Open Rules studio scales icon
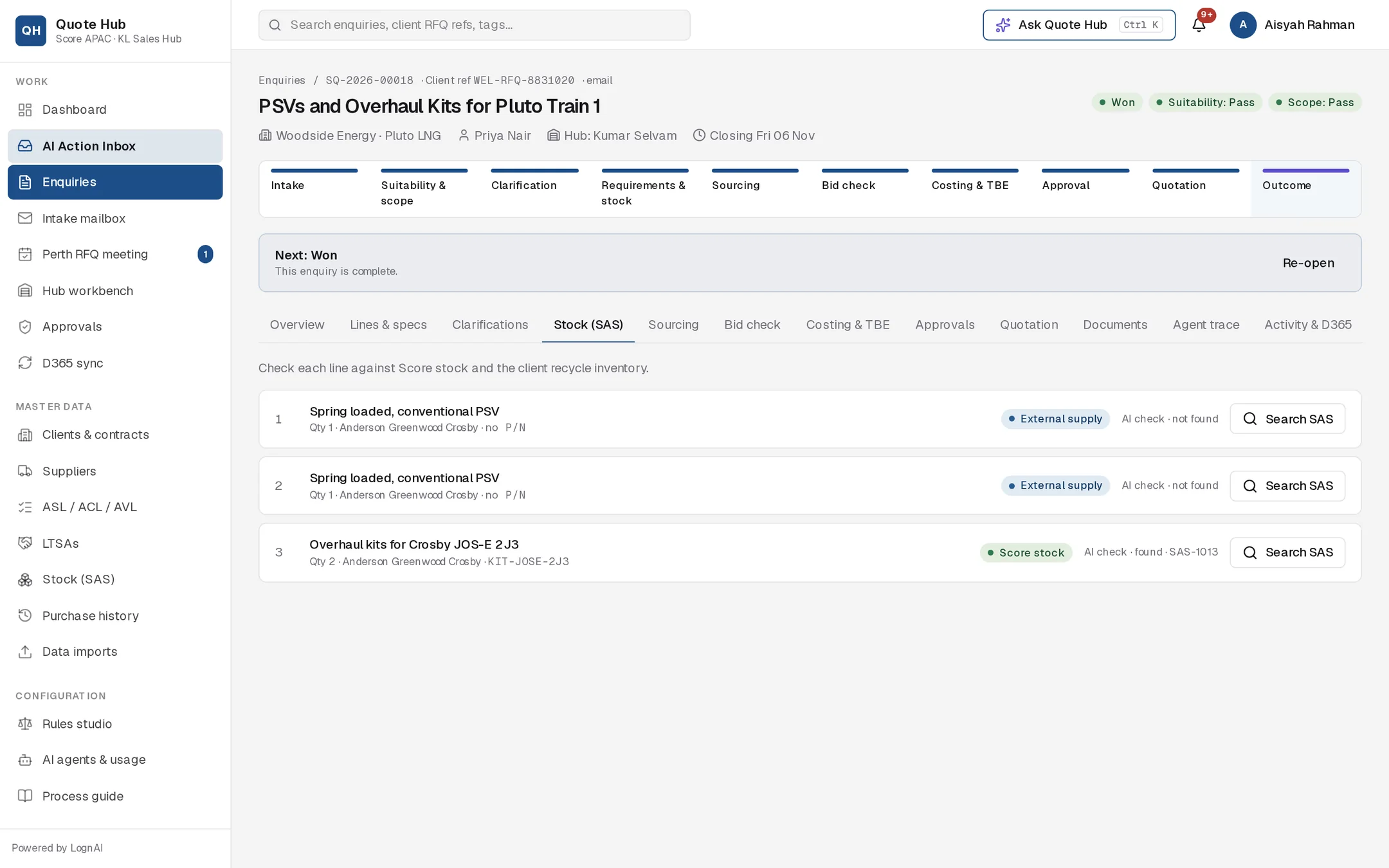This screenshot has width=1389, height=868. click(25, 724)
